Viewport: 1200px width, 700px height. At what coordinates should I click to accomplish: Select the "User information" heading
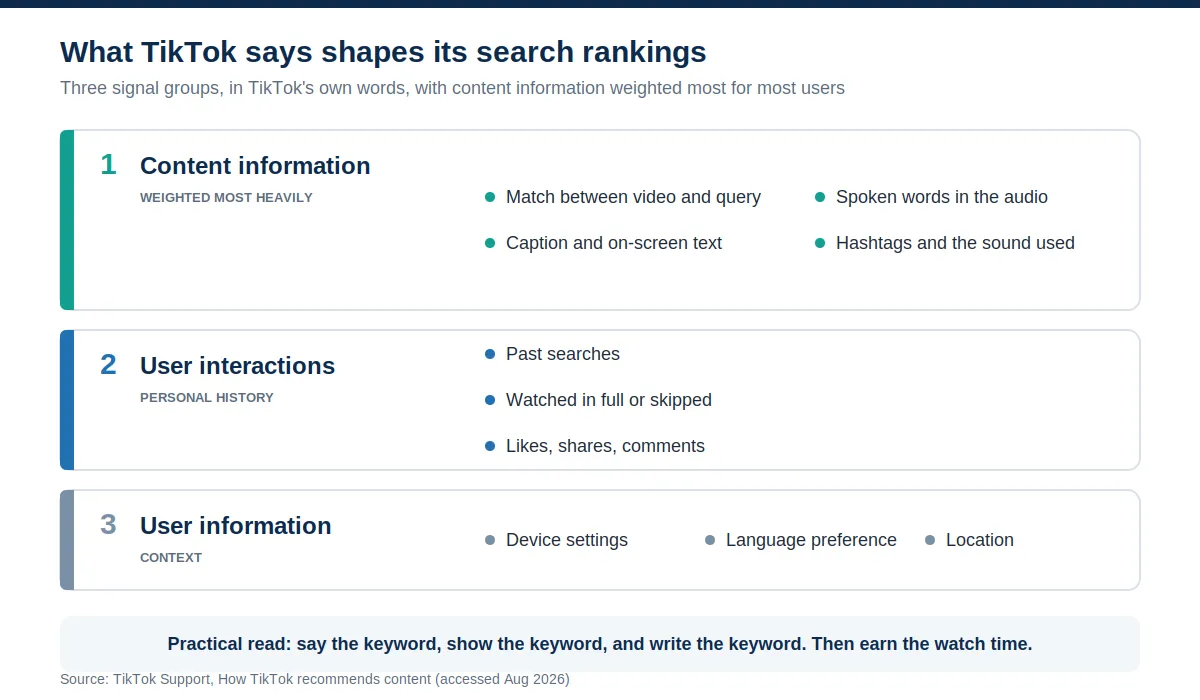(235, 526)
